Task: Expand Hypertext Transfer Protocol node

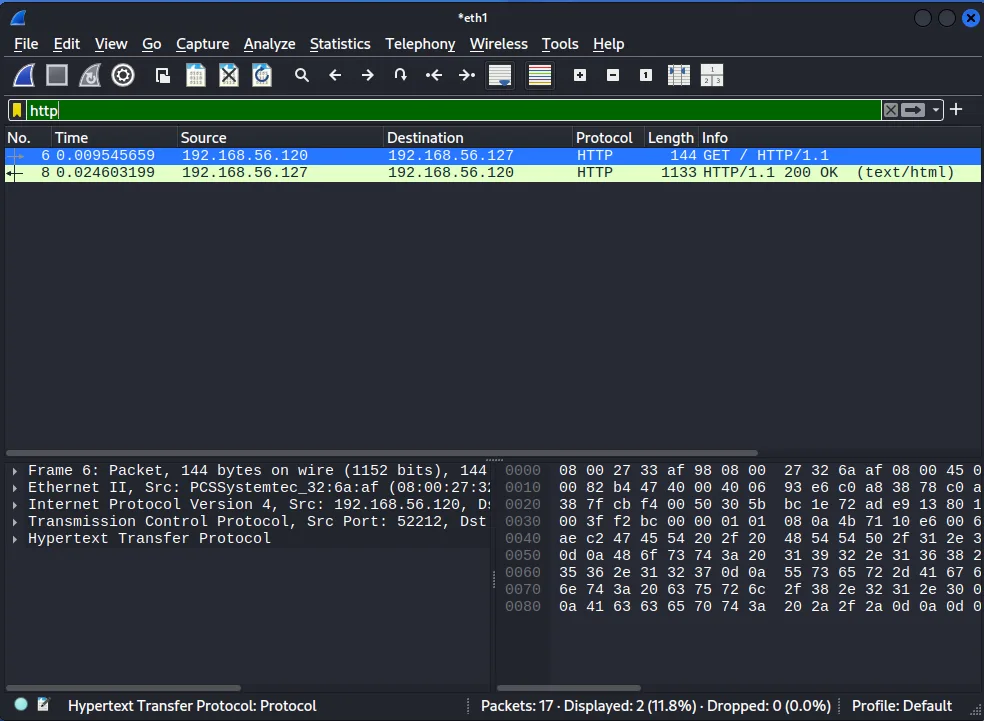Action: click(14, 538)
